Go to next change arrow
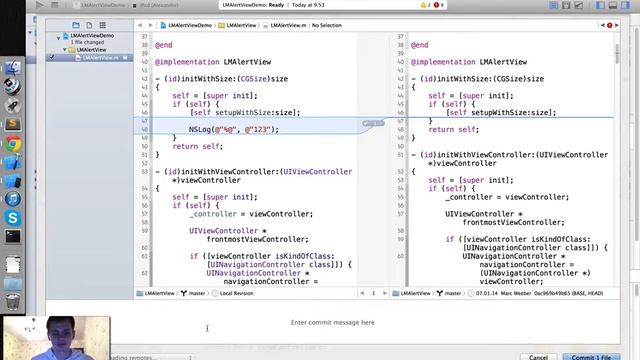This screenshot has height=360, width=640. click(384, 293)
